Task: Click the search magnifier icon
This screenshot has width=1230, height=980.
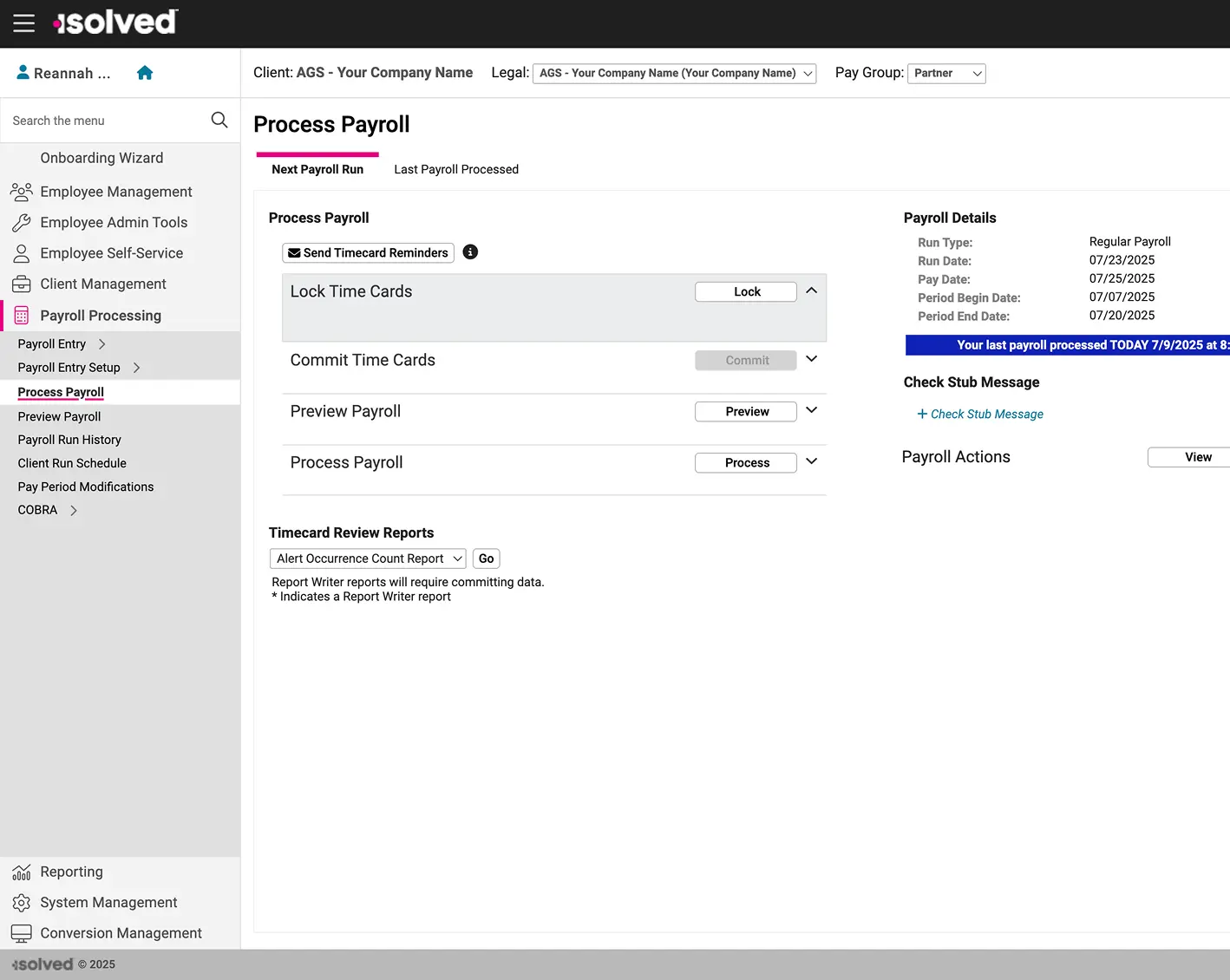Action: [x=219, y=120]
